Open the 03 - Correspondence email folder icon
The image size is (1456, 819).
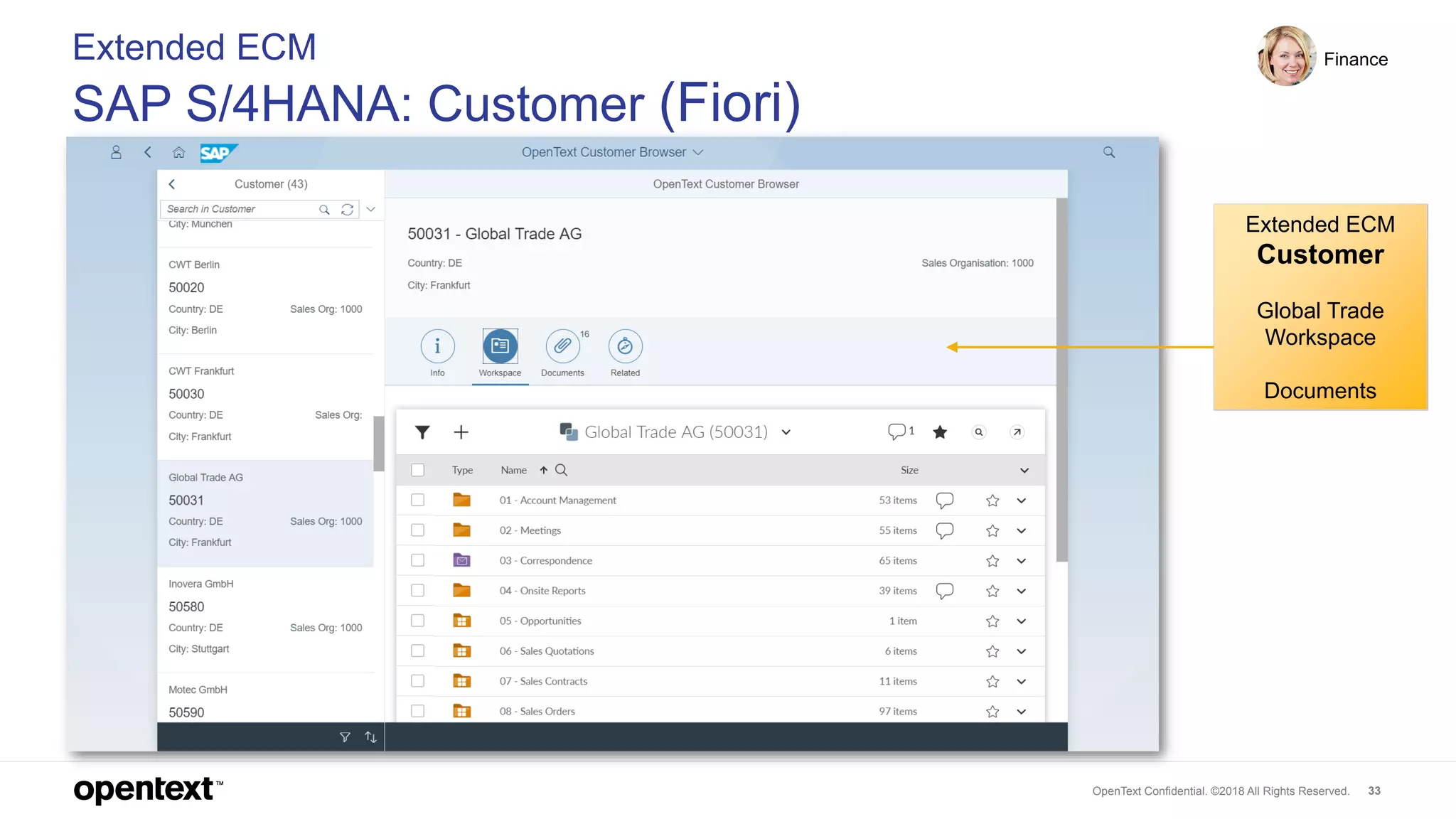point(462,560)
